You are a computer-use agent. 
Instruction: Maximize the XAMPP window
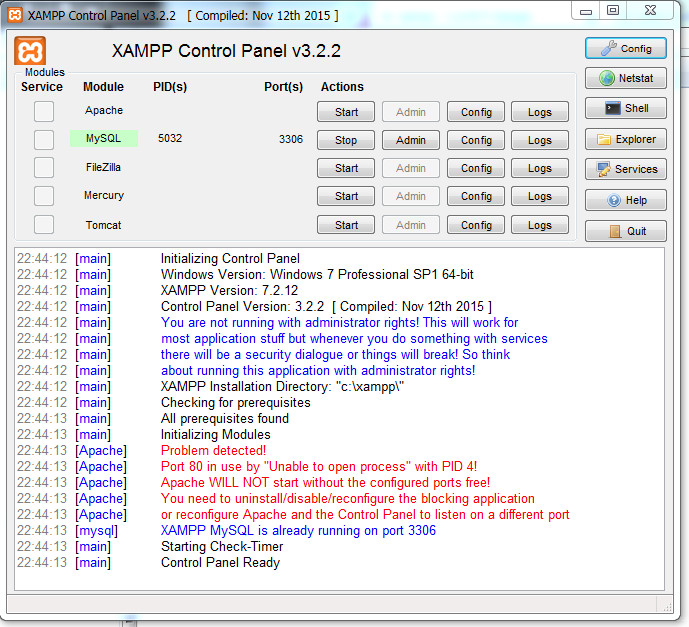coord(613,10)
